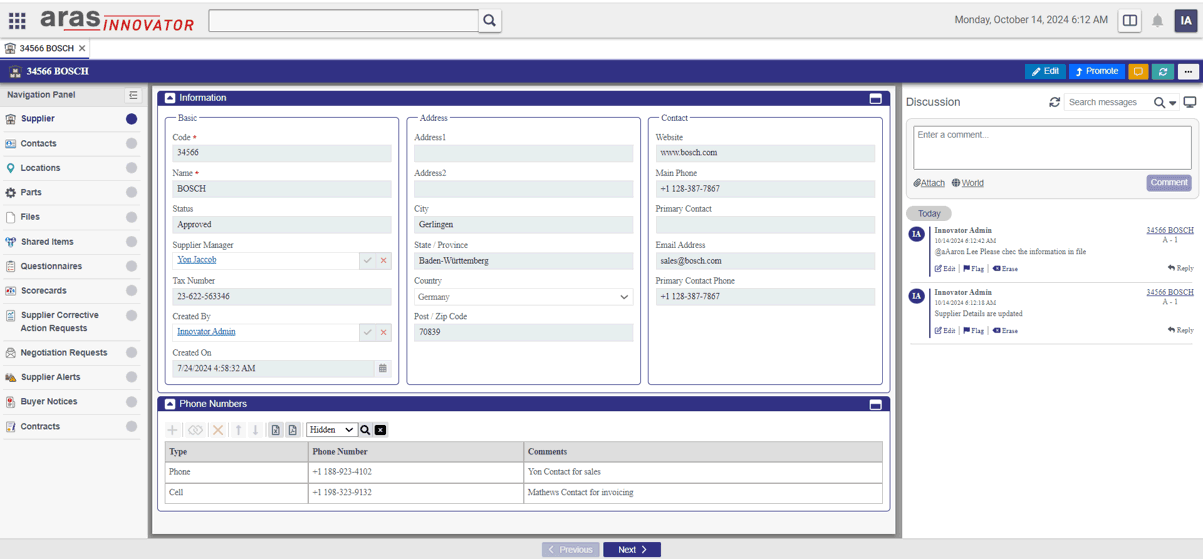Sort by Phone Number column header
The width and height of the screenshot is (1203, 559).
point(415,452)
